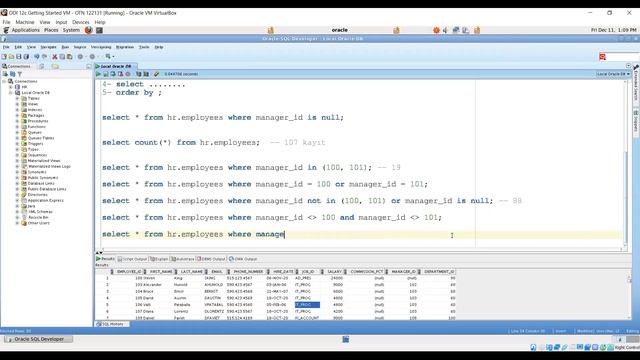Click the Copy icon in main toolbar
Screen dimensions: 640x360
pos(62,56)
